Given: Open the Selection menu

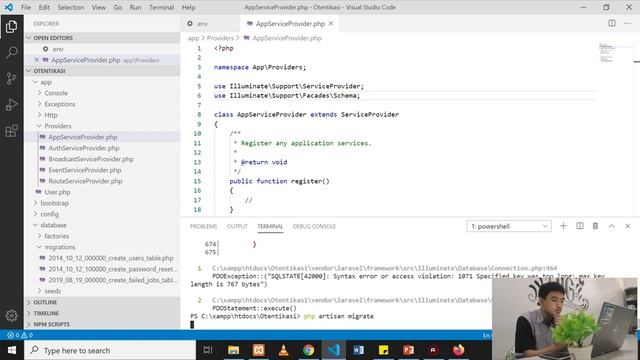Looking at the screenshot, I should 71,7.
